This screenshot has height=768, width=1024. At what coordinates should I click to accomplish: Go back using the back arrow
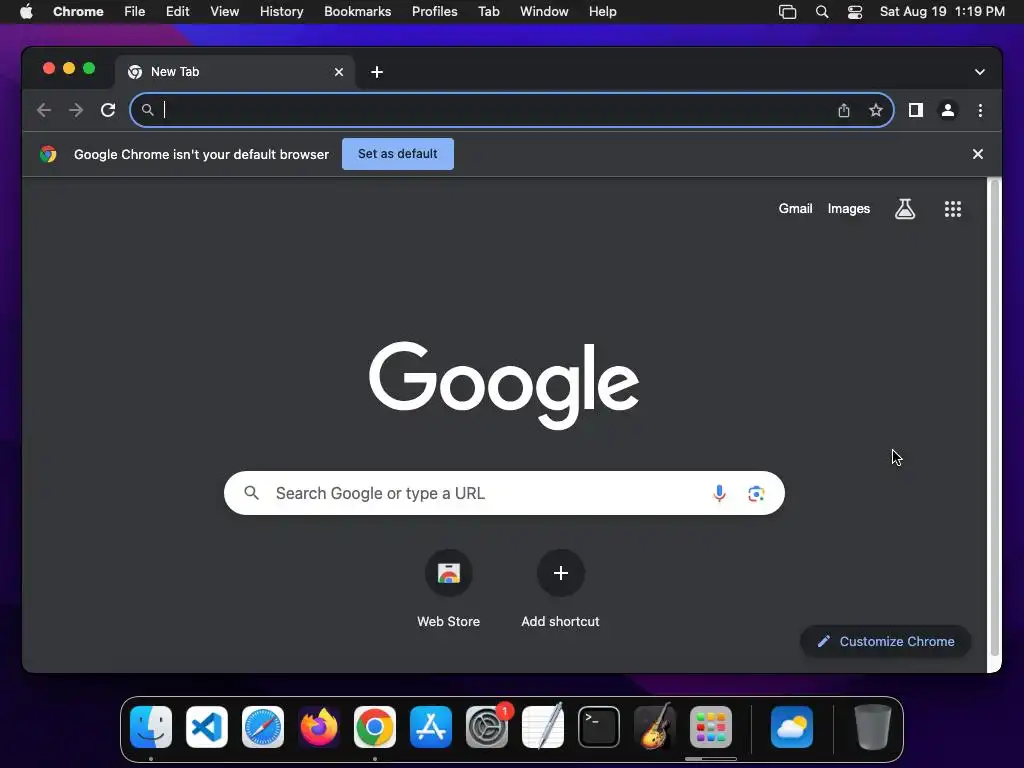[x=44, y=110]
